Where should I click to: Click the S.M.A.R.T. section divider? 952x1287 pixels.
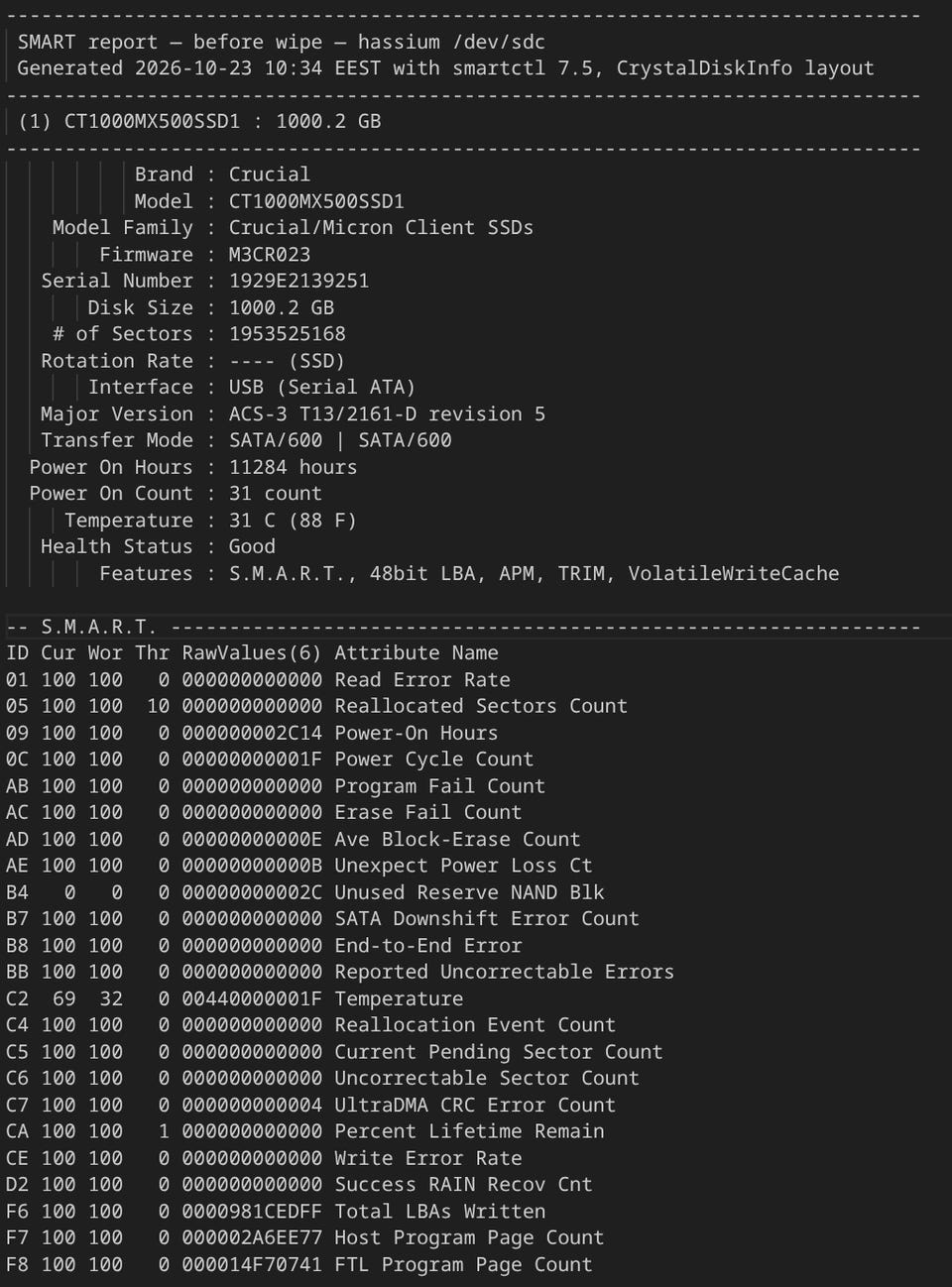tap(463, 627)
